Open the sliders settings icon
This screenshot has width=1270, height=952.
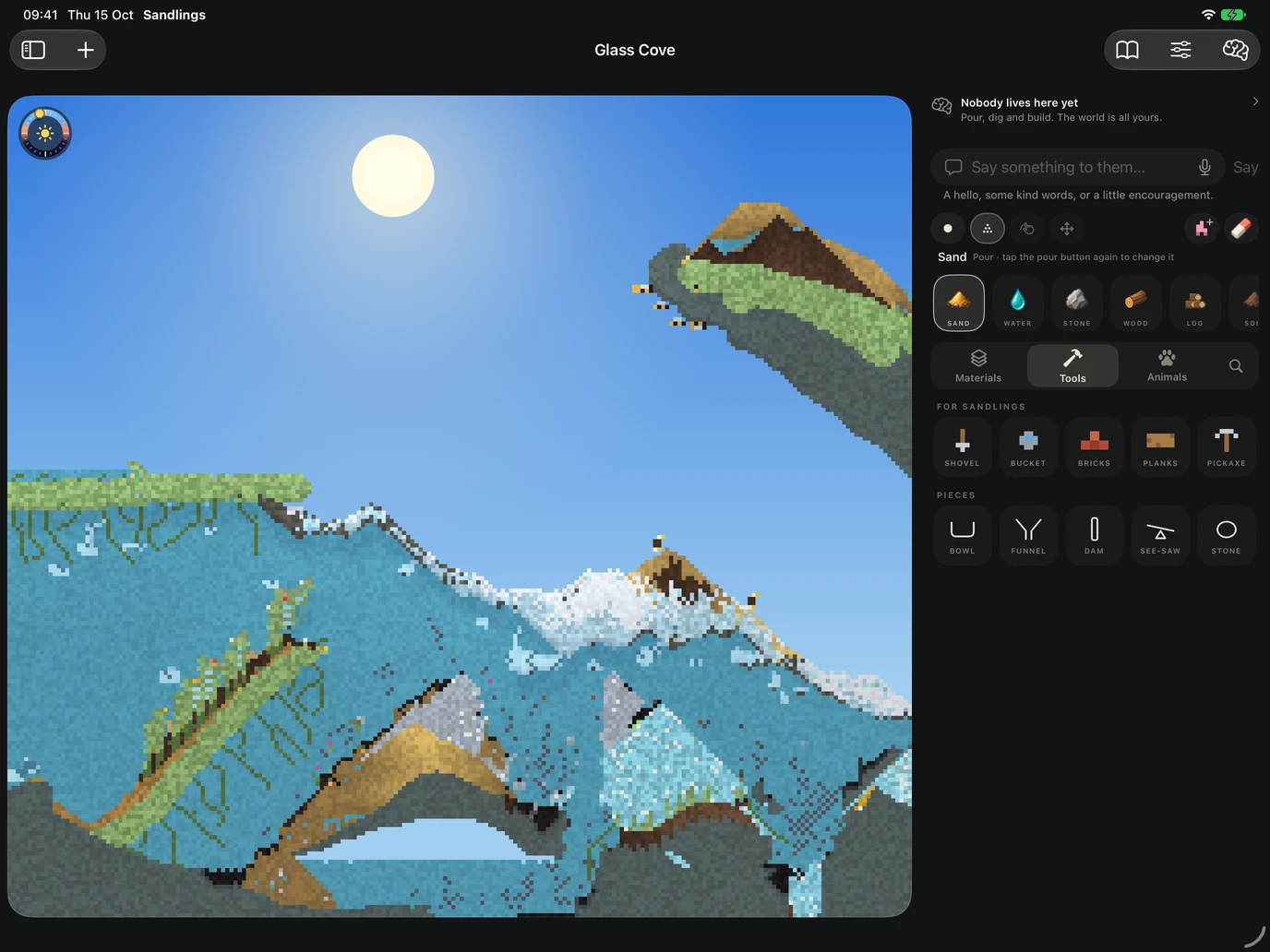(x=1180, y=50)
